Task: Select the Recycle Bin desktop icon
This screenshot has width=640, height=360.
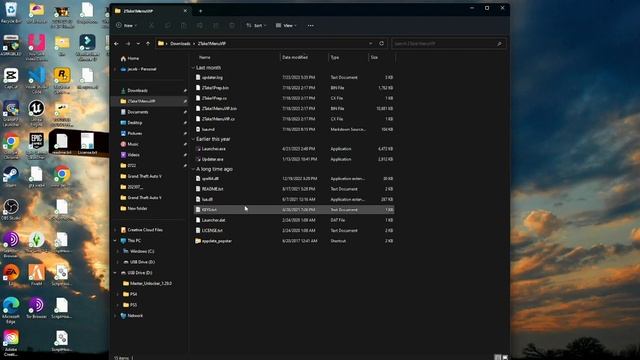Action: point(11,13)
